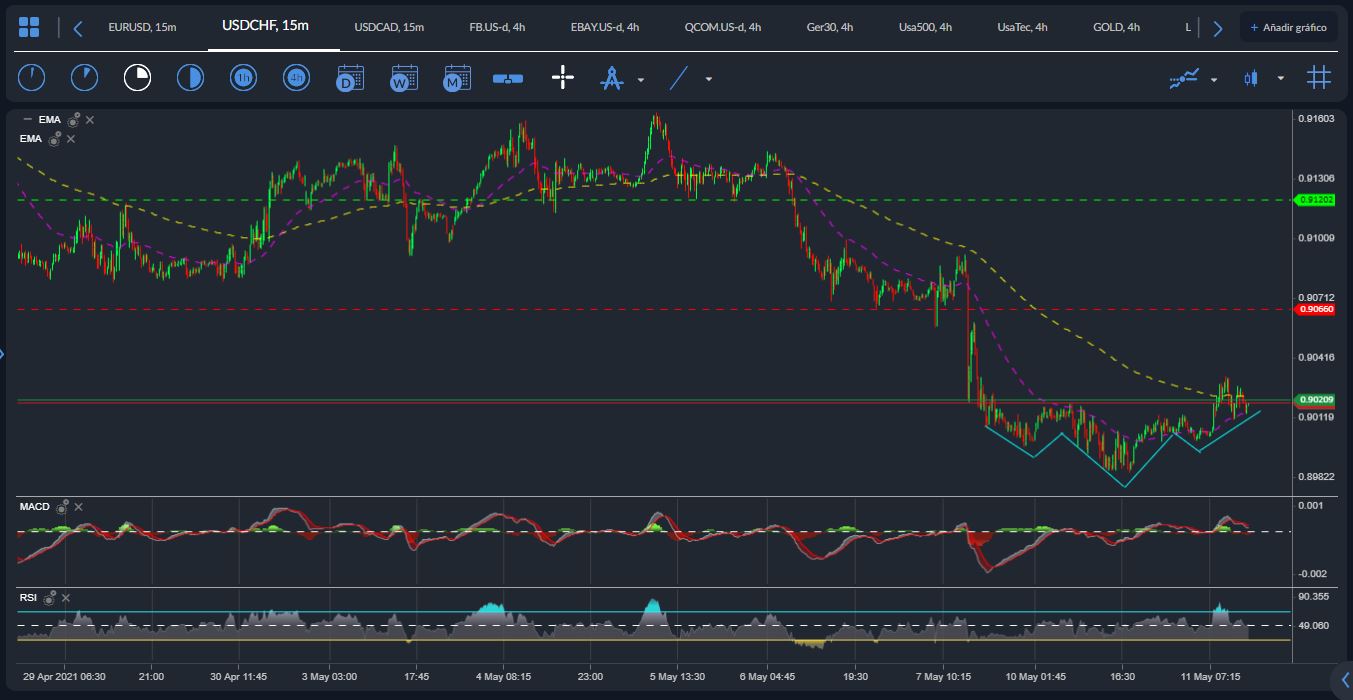Choose the monthly (M) calendar timeframe
This screenshot has width=1353, height=700.
click(456, 77)
